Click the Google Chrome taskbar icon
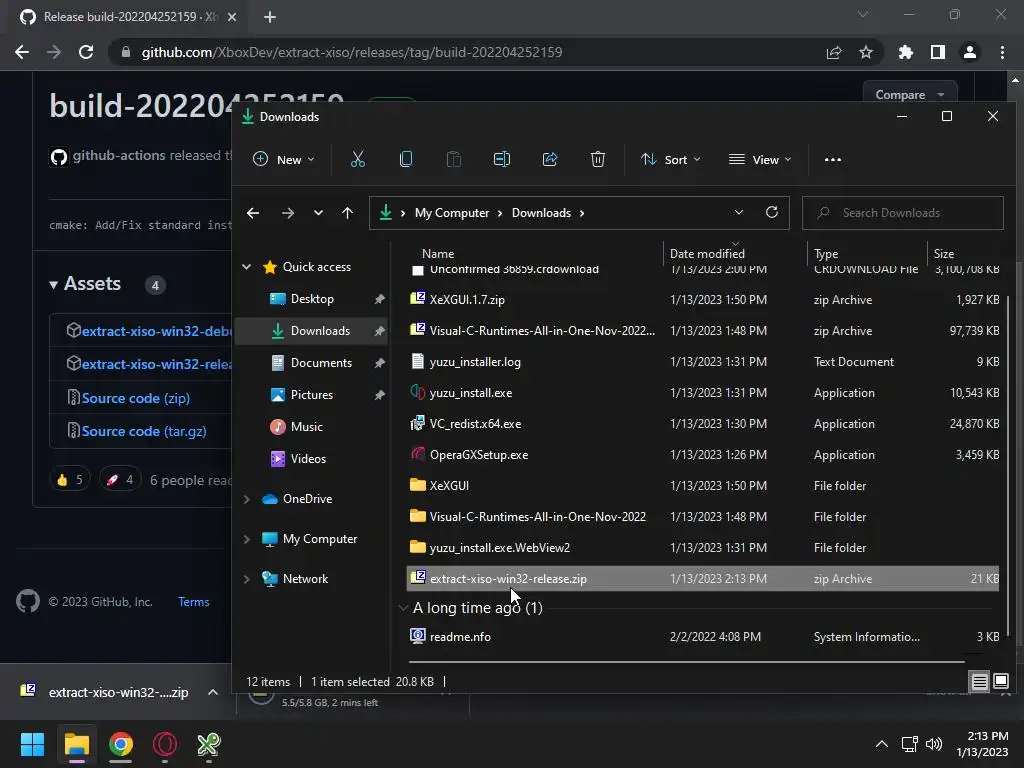1024x768 pixels. pyautogui.click(x=121, y=744)
